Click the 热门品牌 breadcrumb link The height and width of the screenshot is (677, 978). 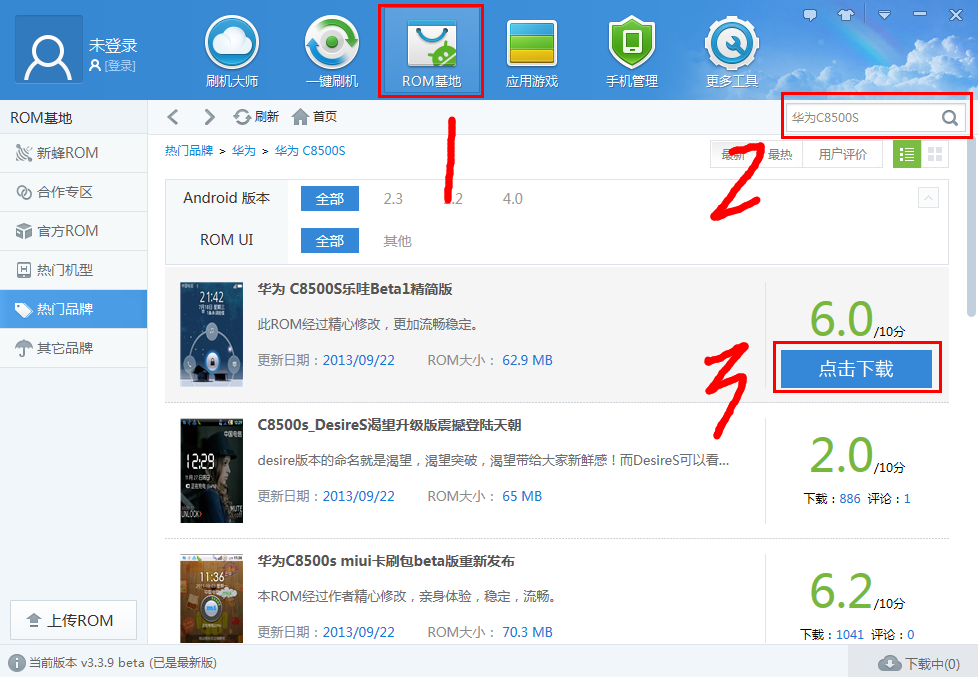[189, 150]
